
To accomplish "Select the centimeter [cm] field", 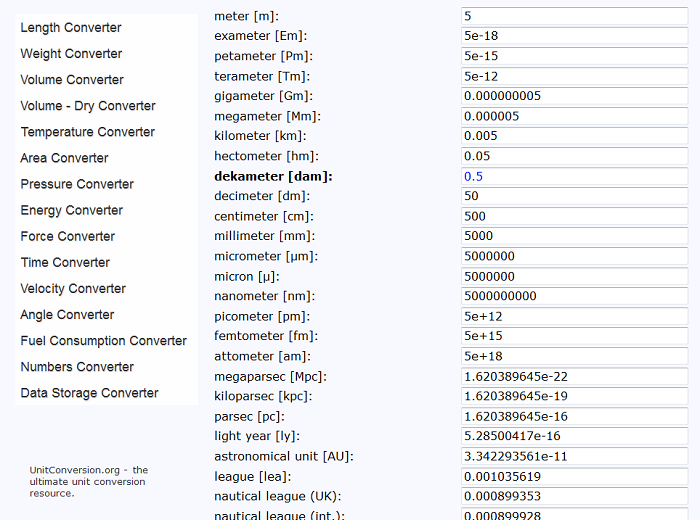I will [x=575, y=216].
